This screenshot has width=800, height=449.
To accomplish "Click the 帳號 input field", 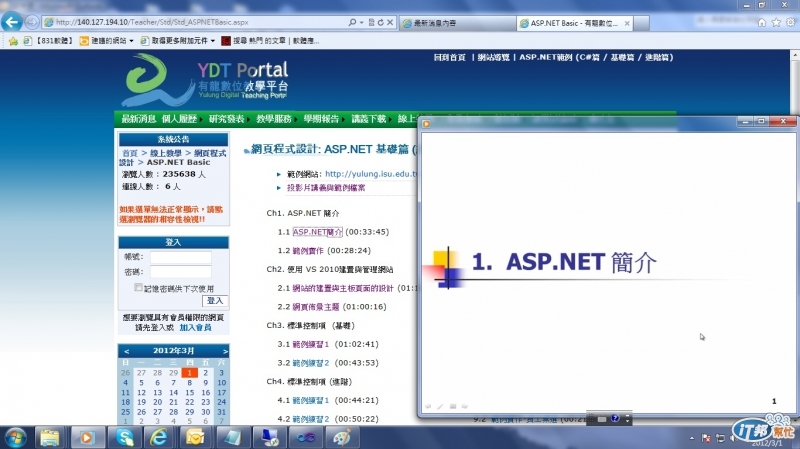I will tap(181, 257).
